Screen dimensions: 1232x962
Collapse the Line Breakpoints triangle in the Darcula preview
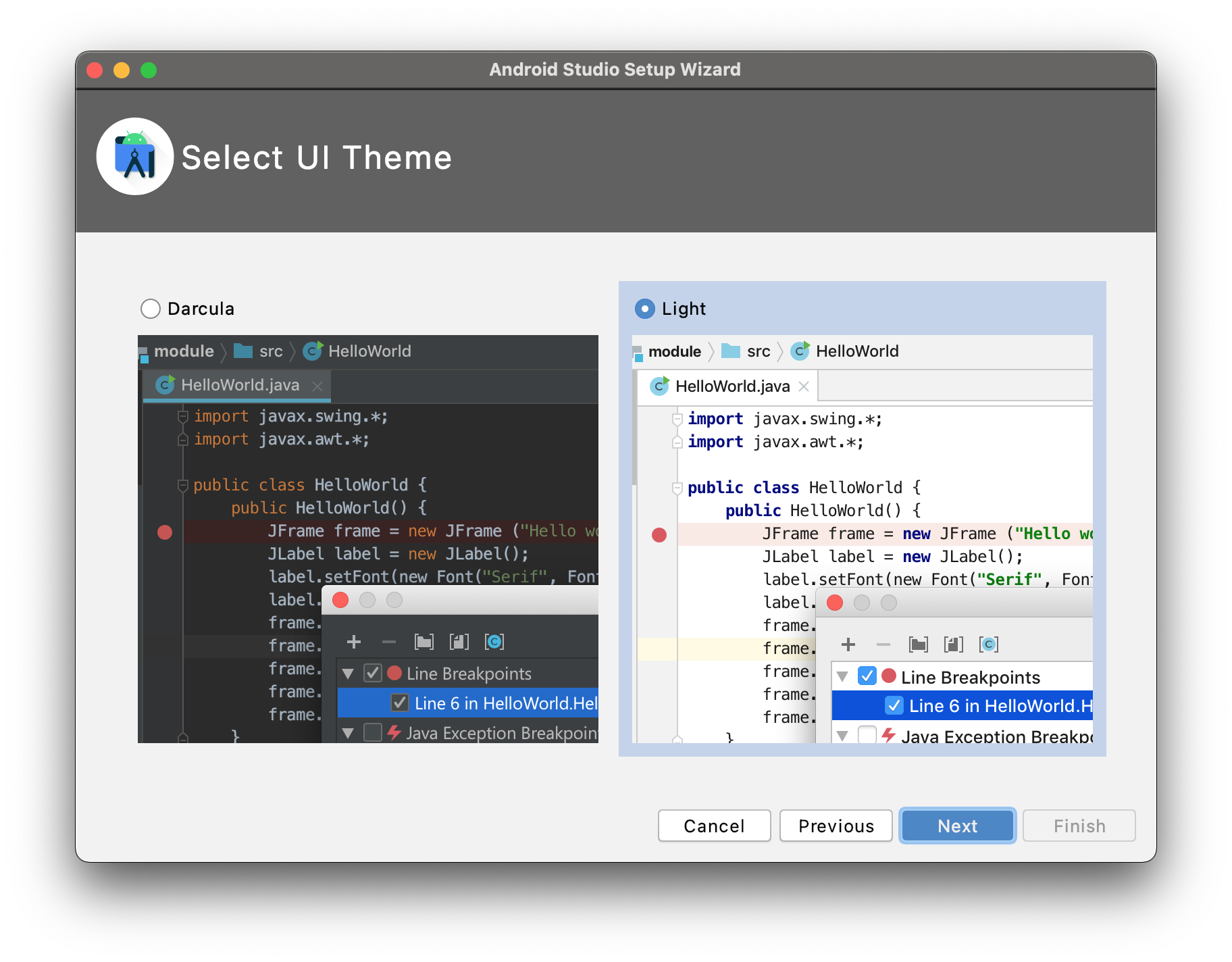tap(349, 674)
